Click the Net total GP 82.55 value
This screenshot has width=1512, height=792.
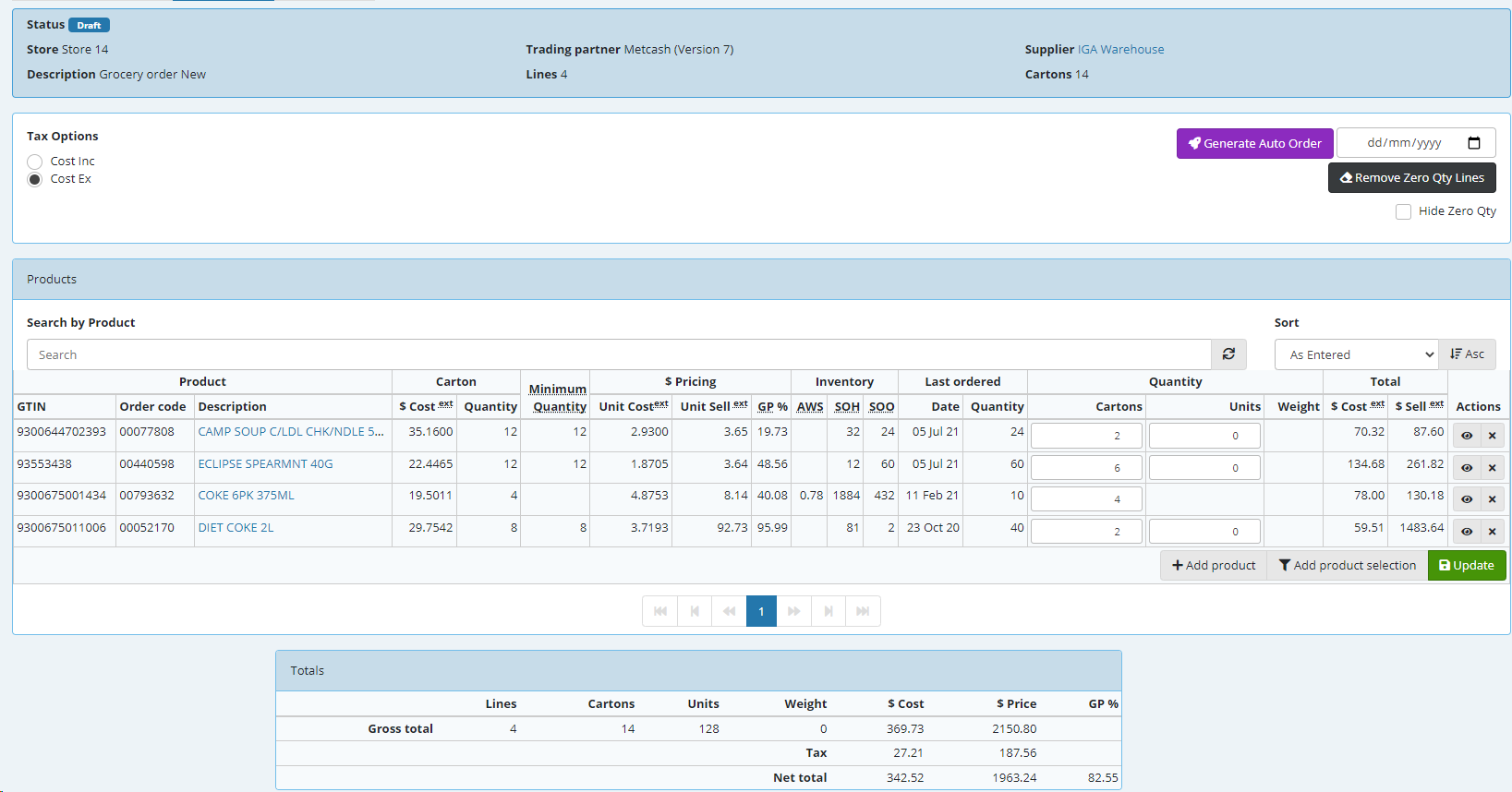(x=1103, y=778)
